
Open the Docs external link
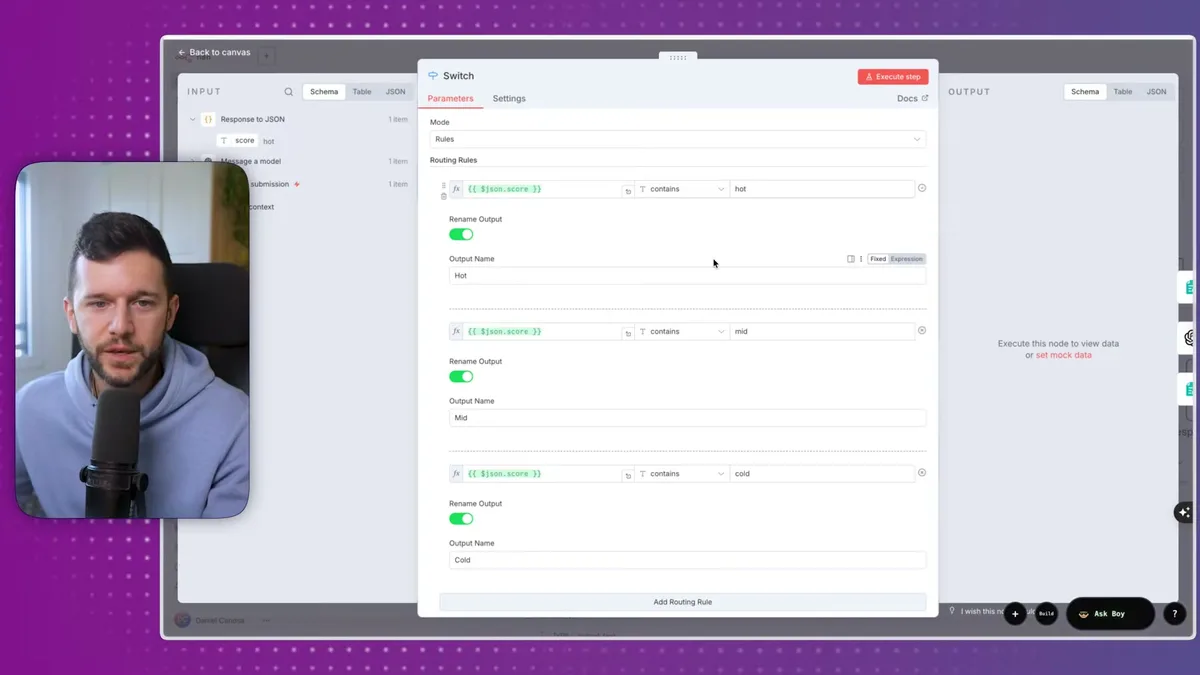(912, 99)
